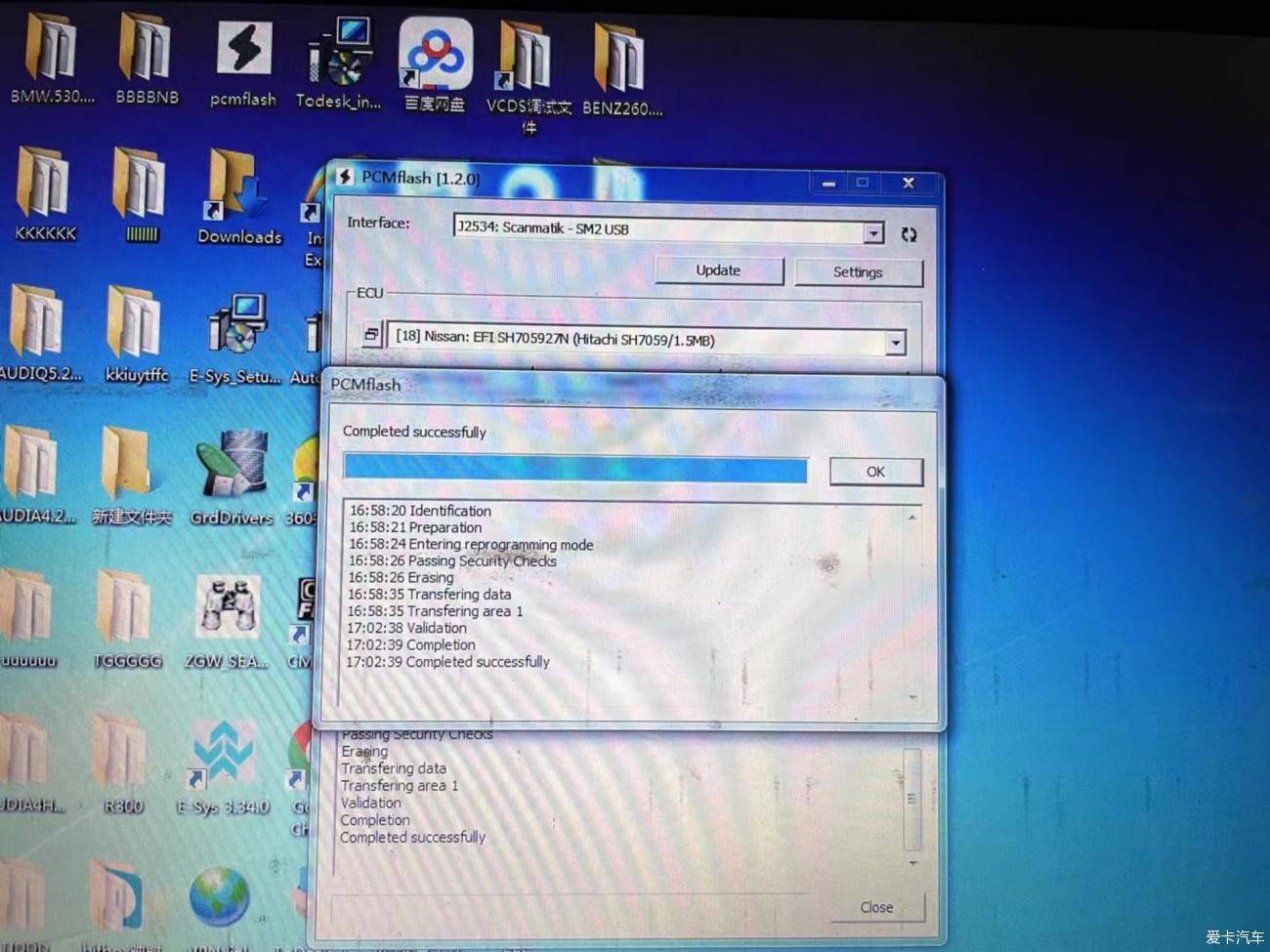Click the Close button in PCMflash window

pos(876,907)
